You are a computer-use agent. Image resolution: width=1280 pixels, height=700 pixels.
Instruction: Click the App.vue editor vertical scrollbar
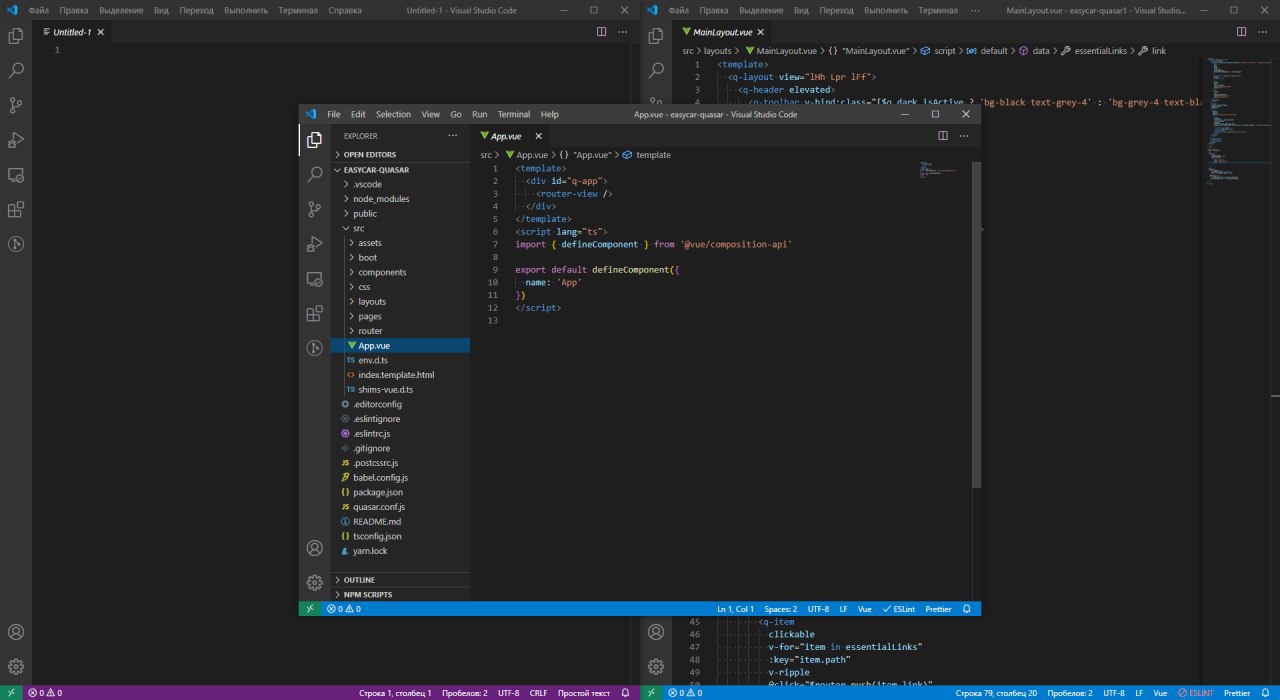point(976,325)
